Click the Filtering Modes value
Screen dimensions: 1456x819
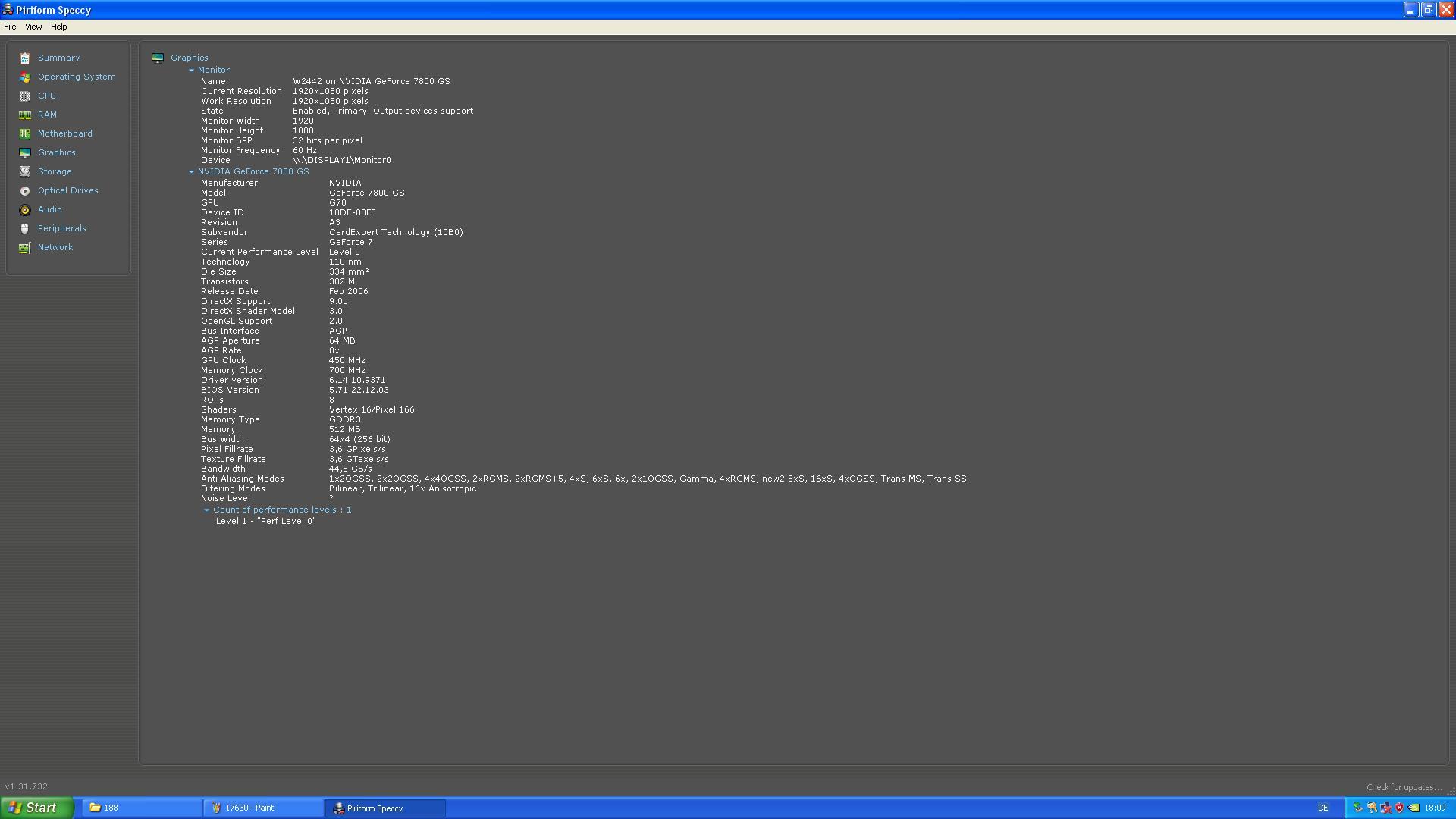pyautogui.click(x=403, y=488)
